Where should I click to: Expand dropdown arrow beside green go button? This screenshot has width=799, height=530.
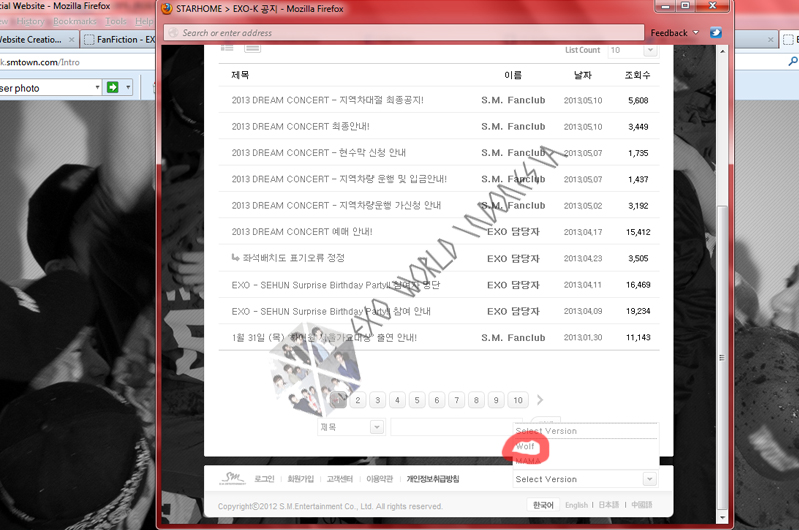128,88
